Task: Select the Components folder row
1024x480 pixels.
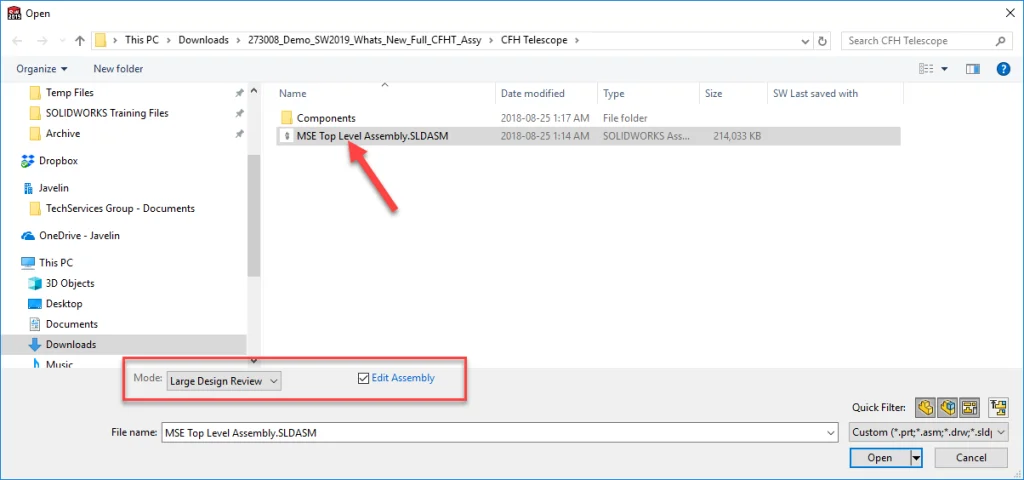Action: point(588,118)
